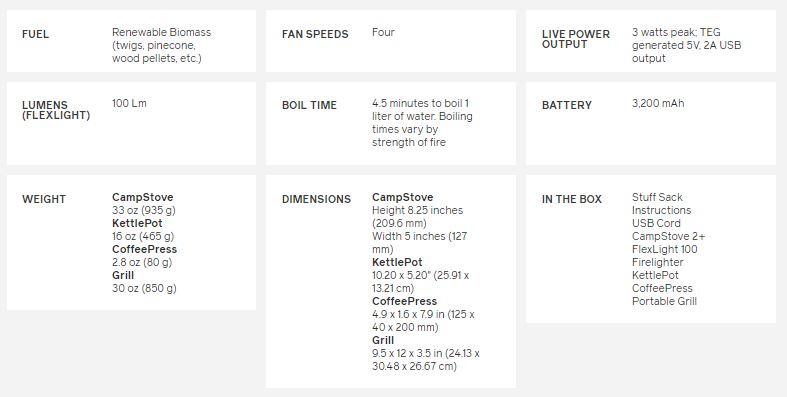The height and width of the screenshot is (397, 787).
Task: Click the LUMENS (FLEXLIGHT) label
Action: [x=56, y=110]
